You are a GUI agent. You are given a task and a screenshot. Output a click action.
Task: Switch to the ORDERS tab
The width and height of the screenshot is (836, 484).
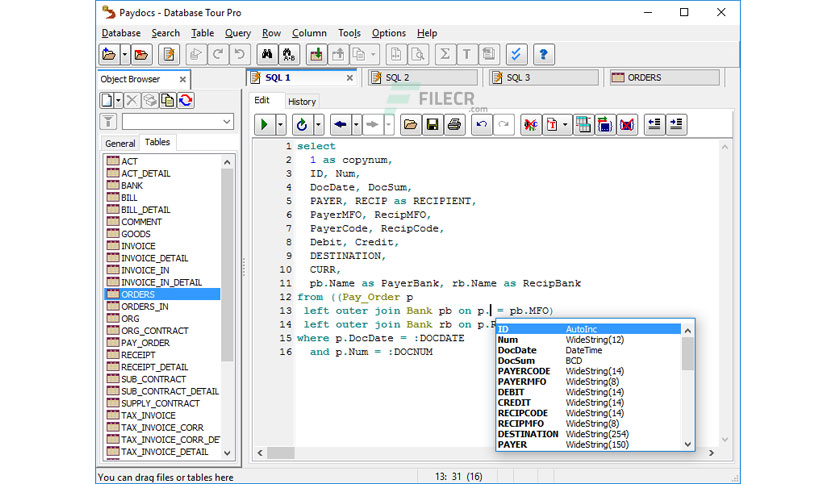[x=664, y=78]
